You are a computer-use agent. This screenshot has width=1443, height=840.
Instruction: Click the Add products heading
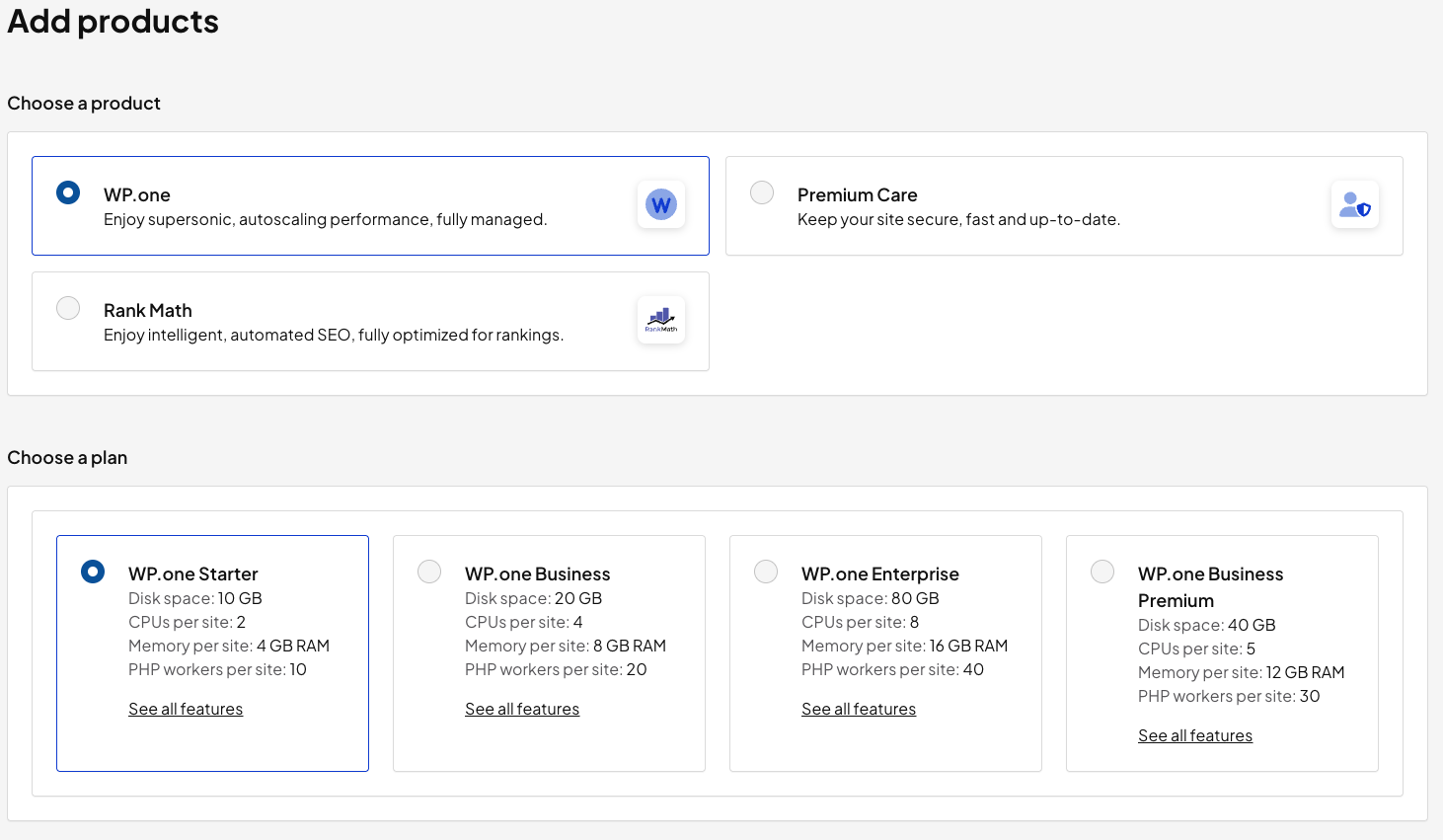point(113,21)
